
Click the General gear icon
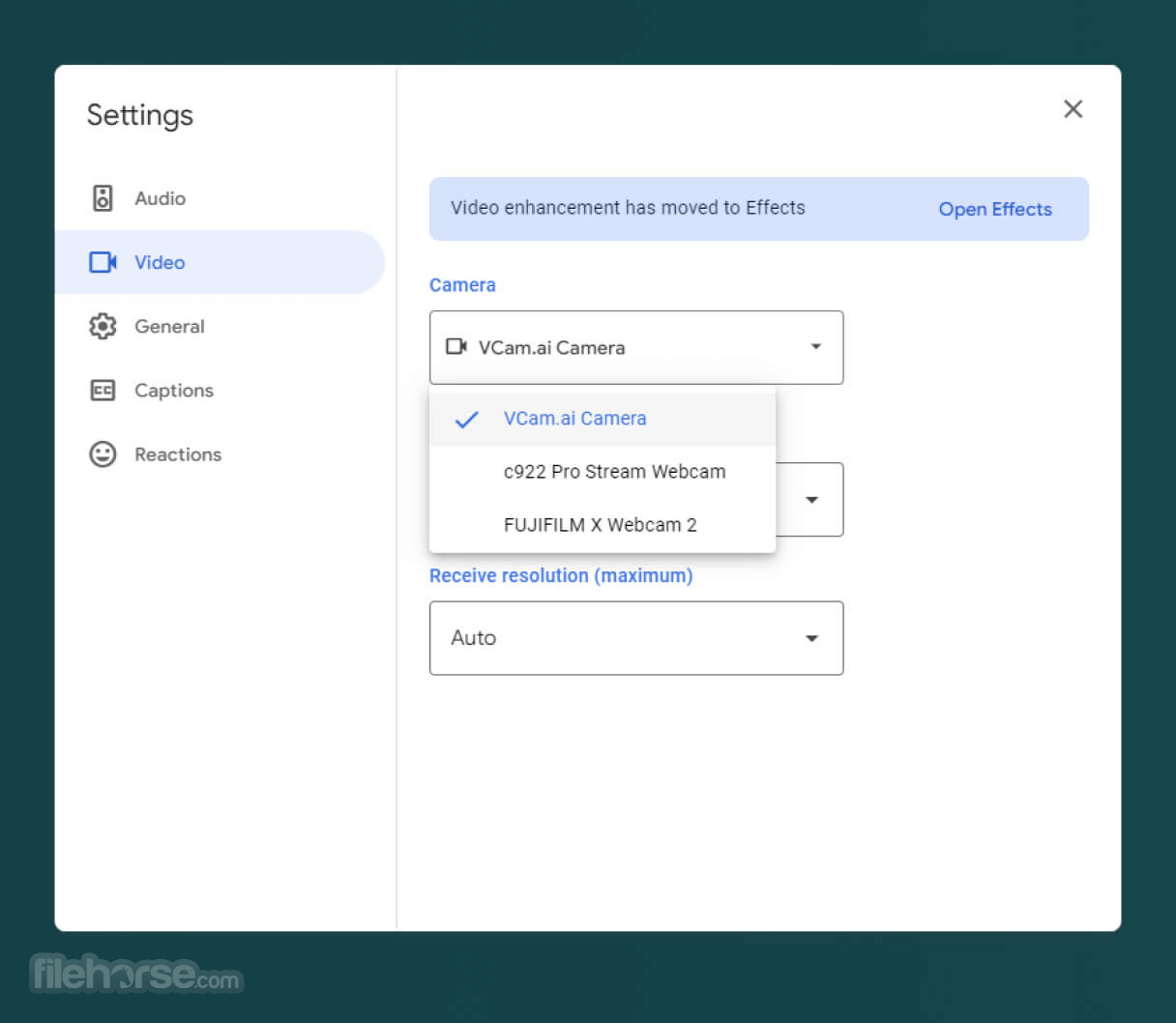tap(103, 326)
